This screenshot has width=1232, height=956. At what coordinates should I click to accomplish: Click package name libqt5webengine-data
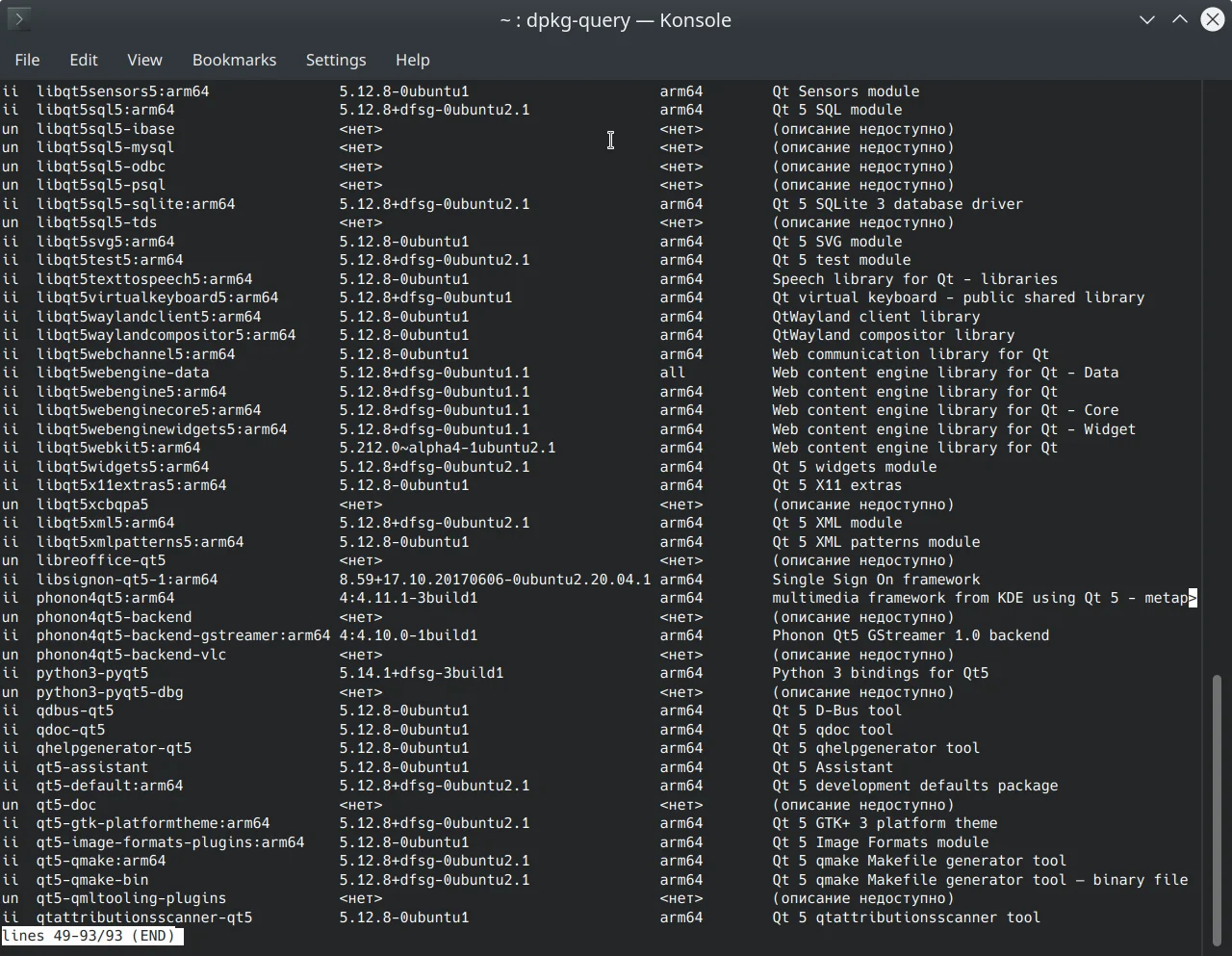(123, 373)
